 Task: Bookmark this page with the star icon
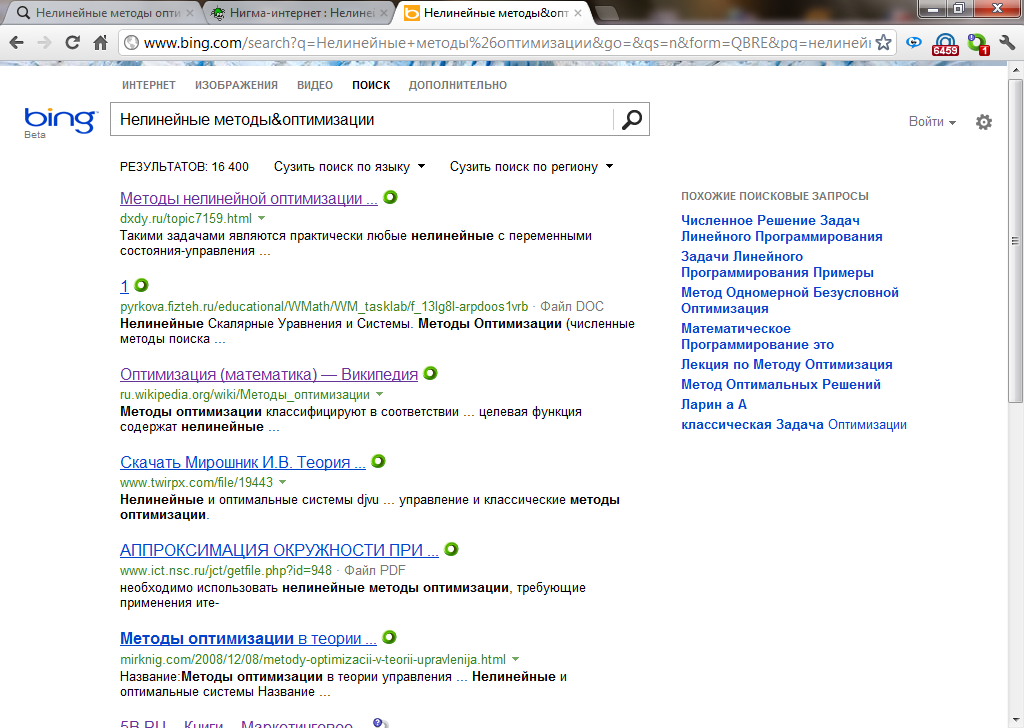click(883, 43)
